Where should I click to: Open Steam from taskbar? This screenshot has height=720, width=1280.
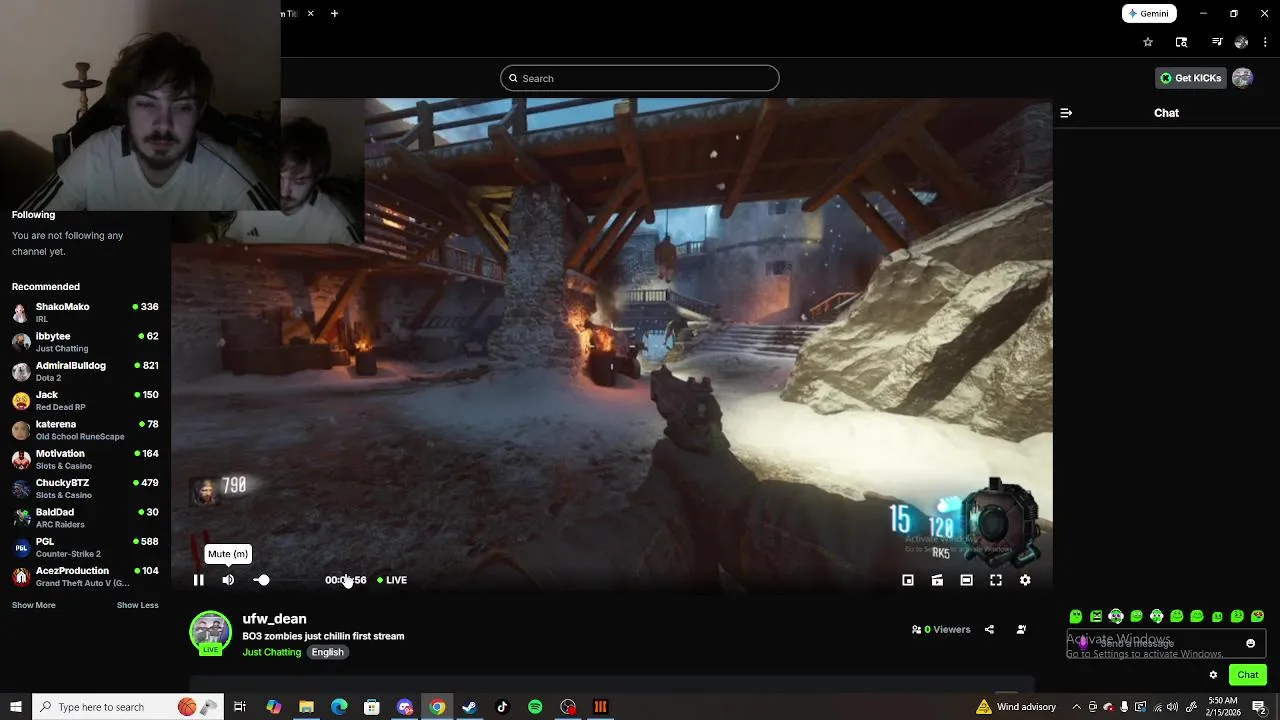[x=469, y=707]
